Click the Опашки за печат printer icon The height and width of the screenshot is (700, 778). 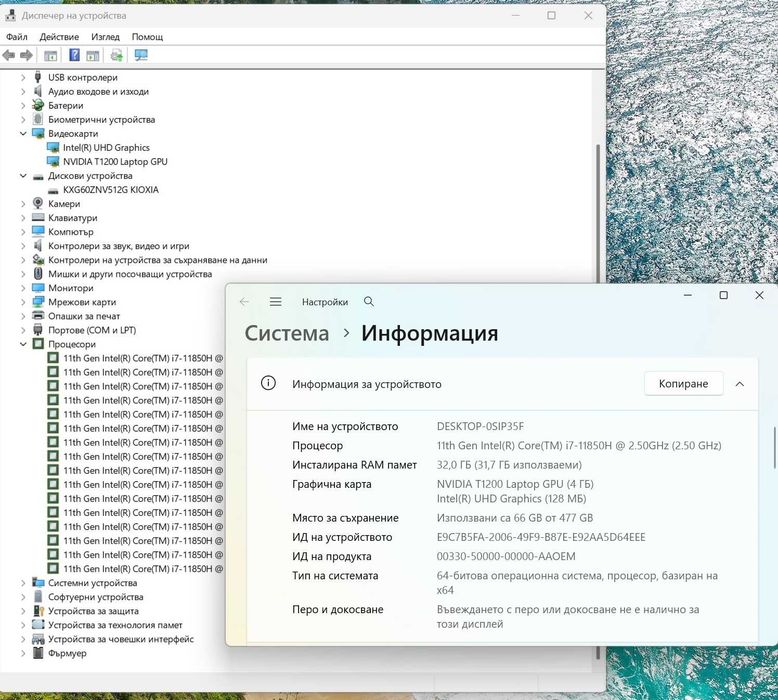tap(38, 316)
